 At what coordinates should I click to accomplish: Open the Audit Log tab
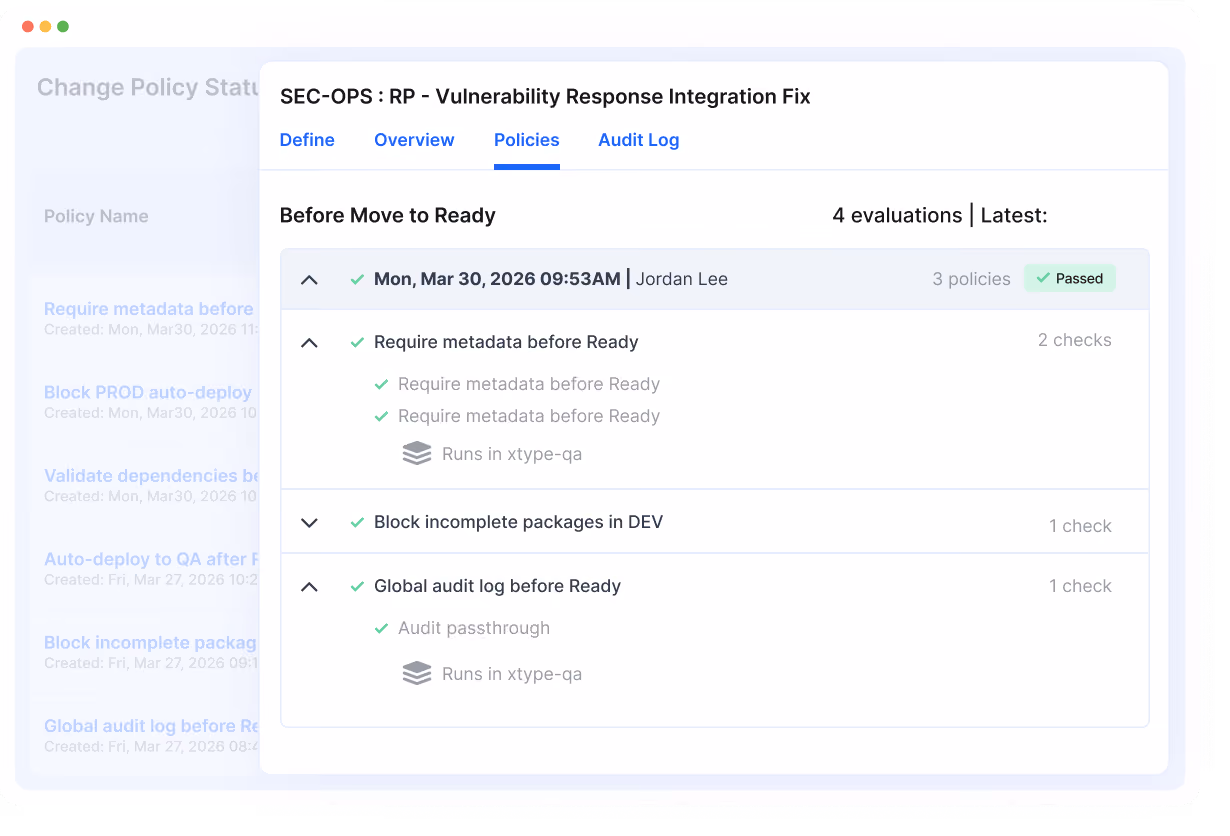point(639,140)
